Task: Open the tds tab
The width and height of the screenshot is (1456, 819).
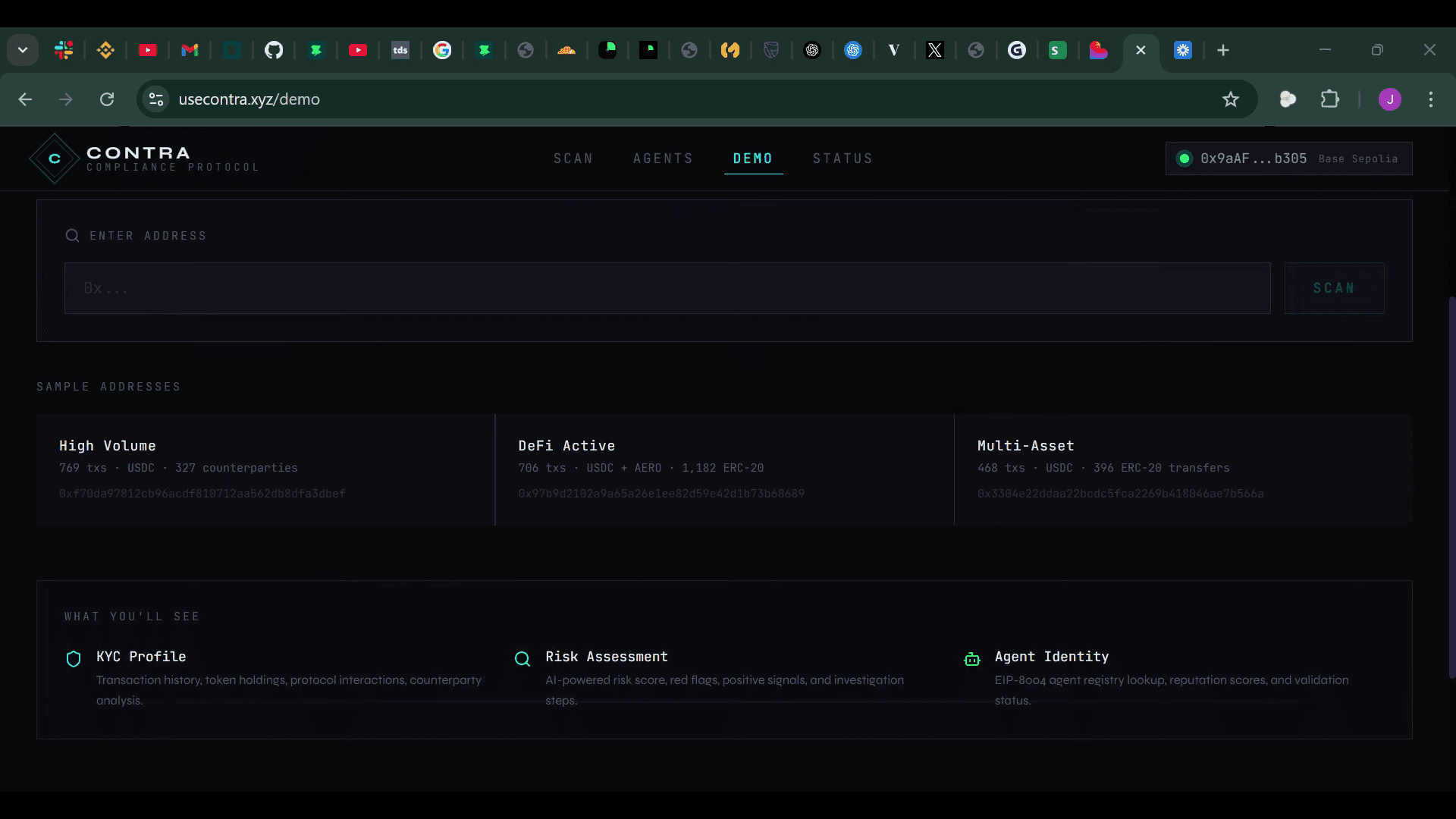Action: (x=400, y=50)
